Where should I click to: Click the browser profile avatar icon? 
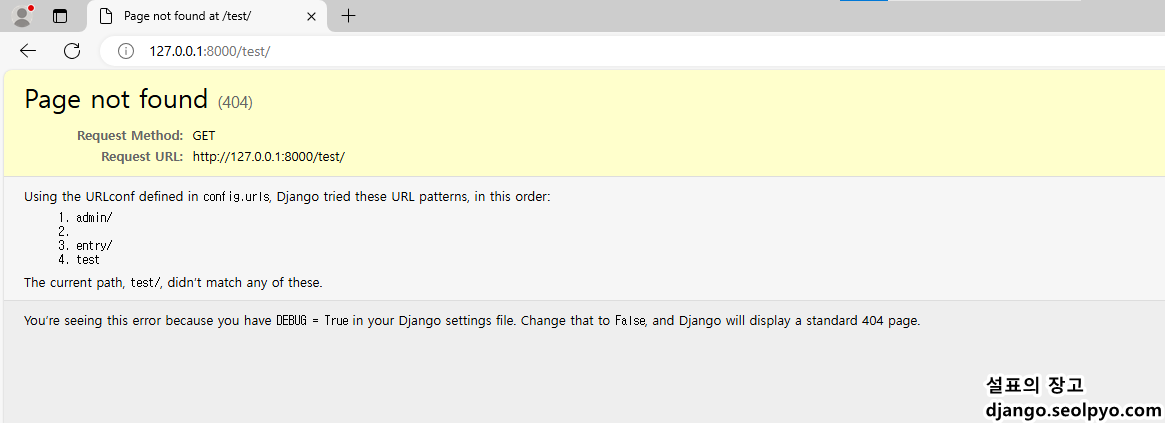(x=23, y=16)
